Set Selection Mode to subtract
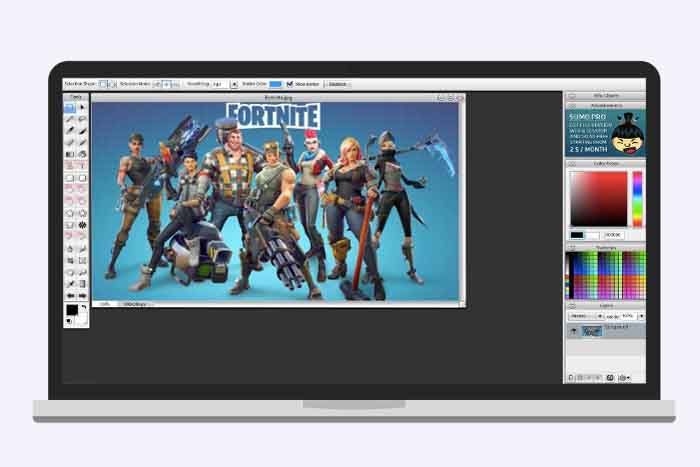700x467 pixels. tap(176, 84)
